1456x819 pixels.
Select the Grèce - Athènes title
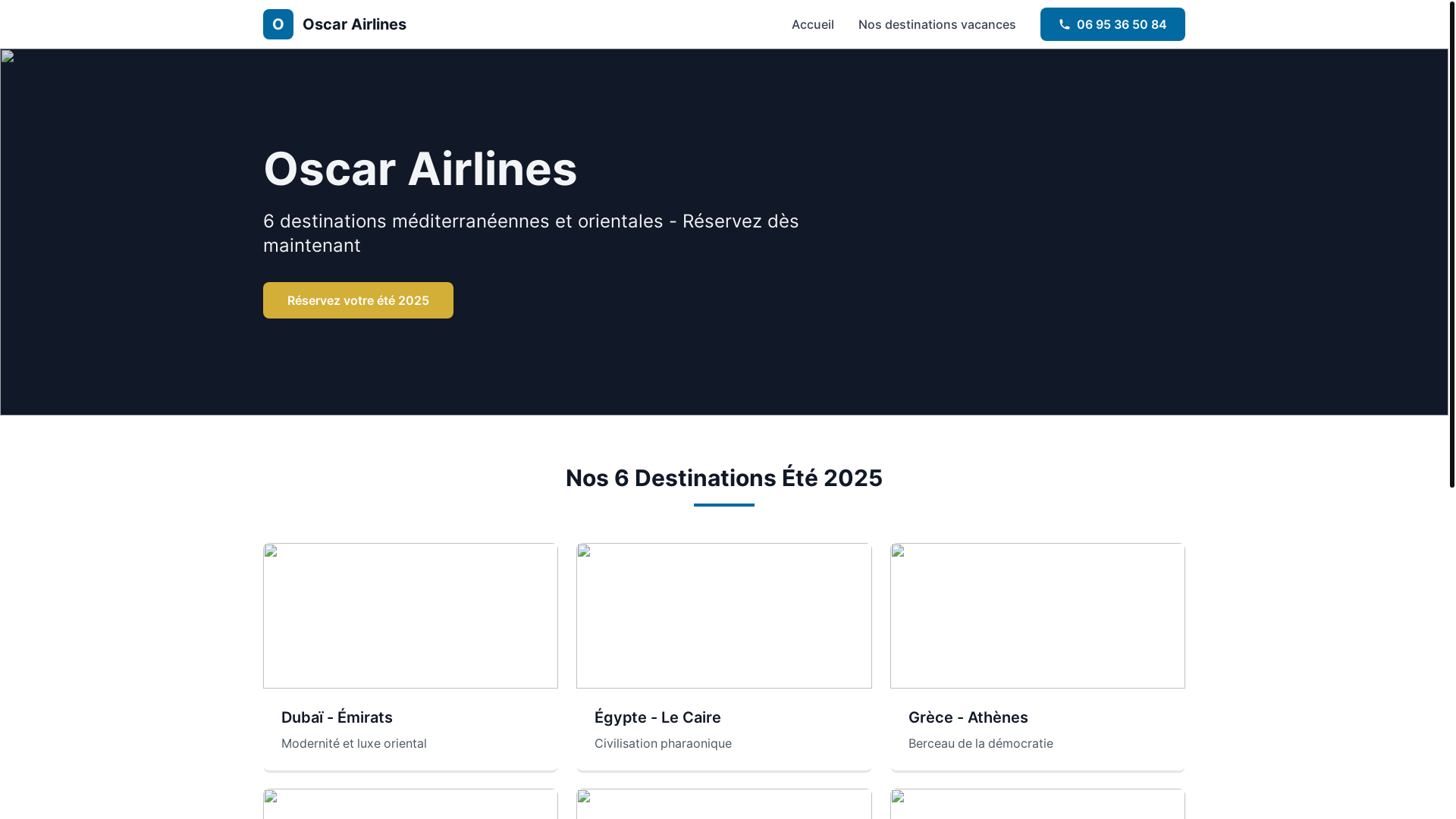click(968, 717)
